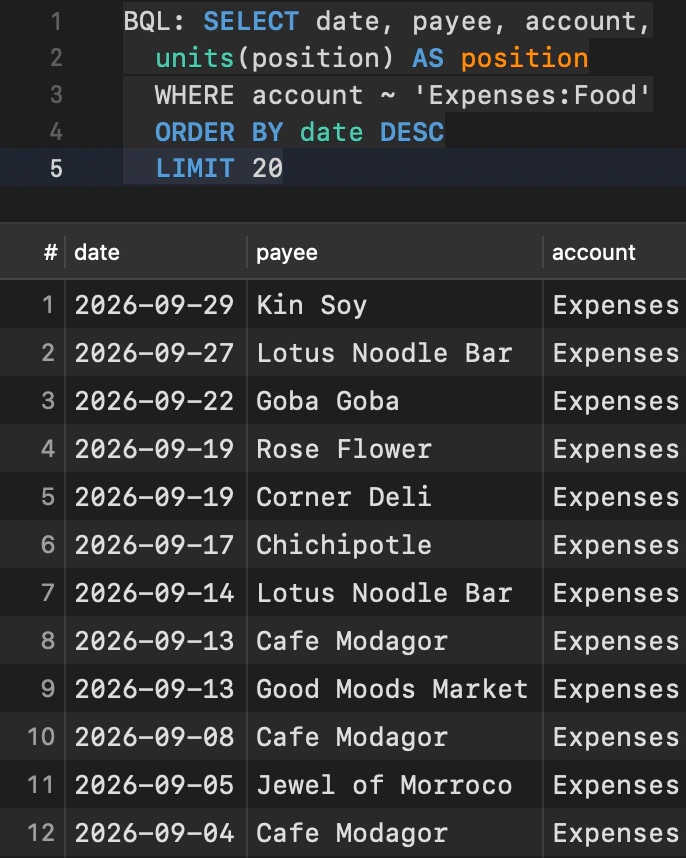Select date cell 2026-09-08
686x858 pixels.
[154, 737]
